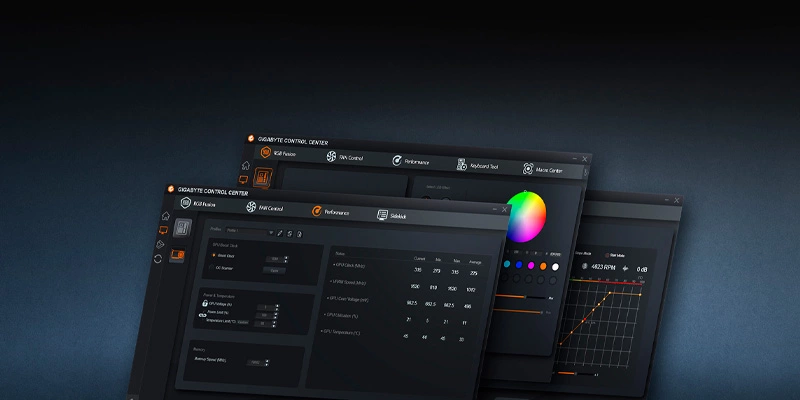Toggle the GPU Voltage lock icon
The width and height of the screenshot is (800, 400).
[x=205, y=303]
